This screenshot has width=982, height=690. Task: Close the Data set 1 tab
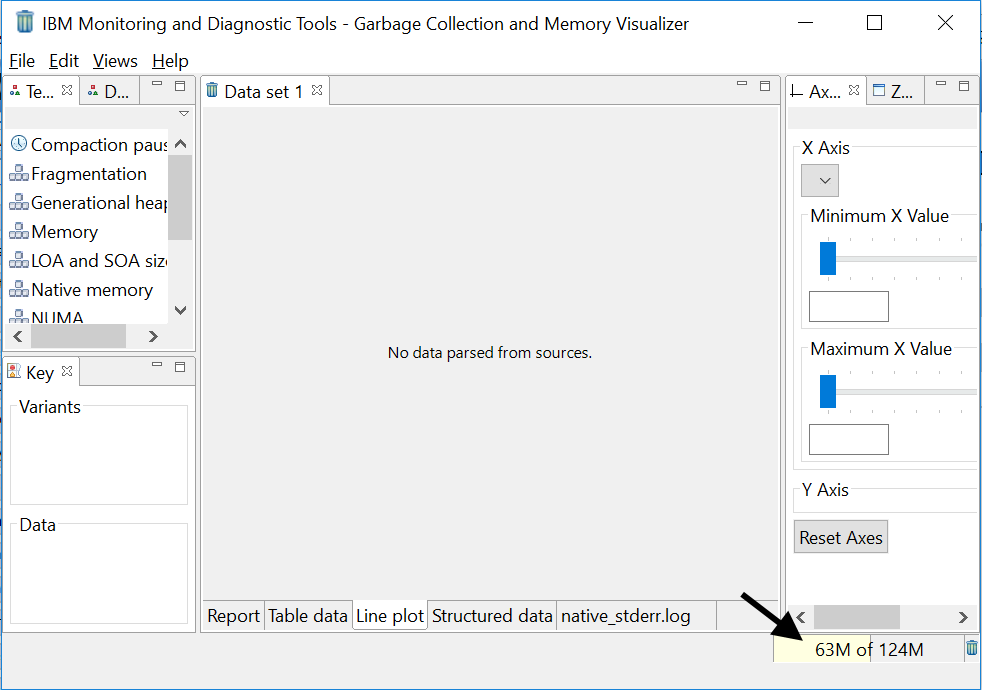coord(317,90)
